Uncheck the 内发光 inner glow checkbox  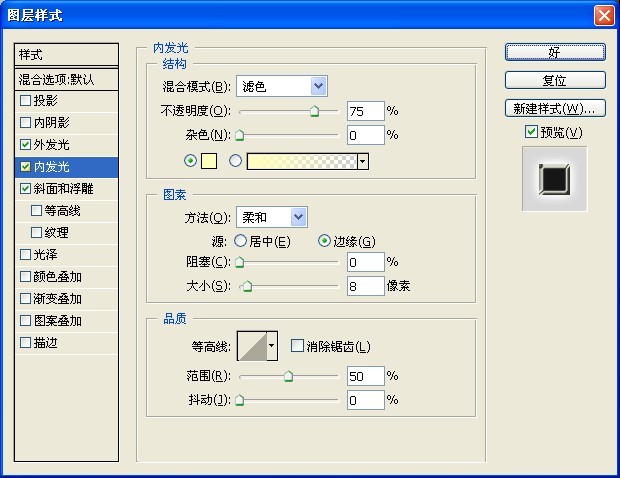click(x=25, y=167)
